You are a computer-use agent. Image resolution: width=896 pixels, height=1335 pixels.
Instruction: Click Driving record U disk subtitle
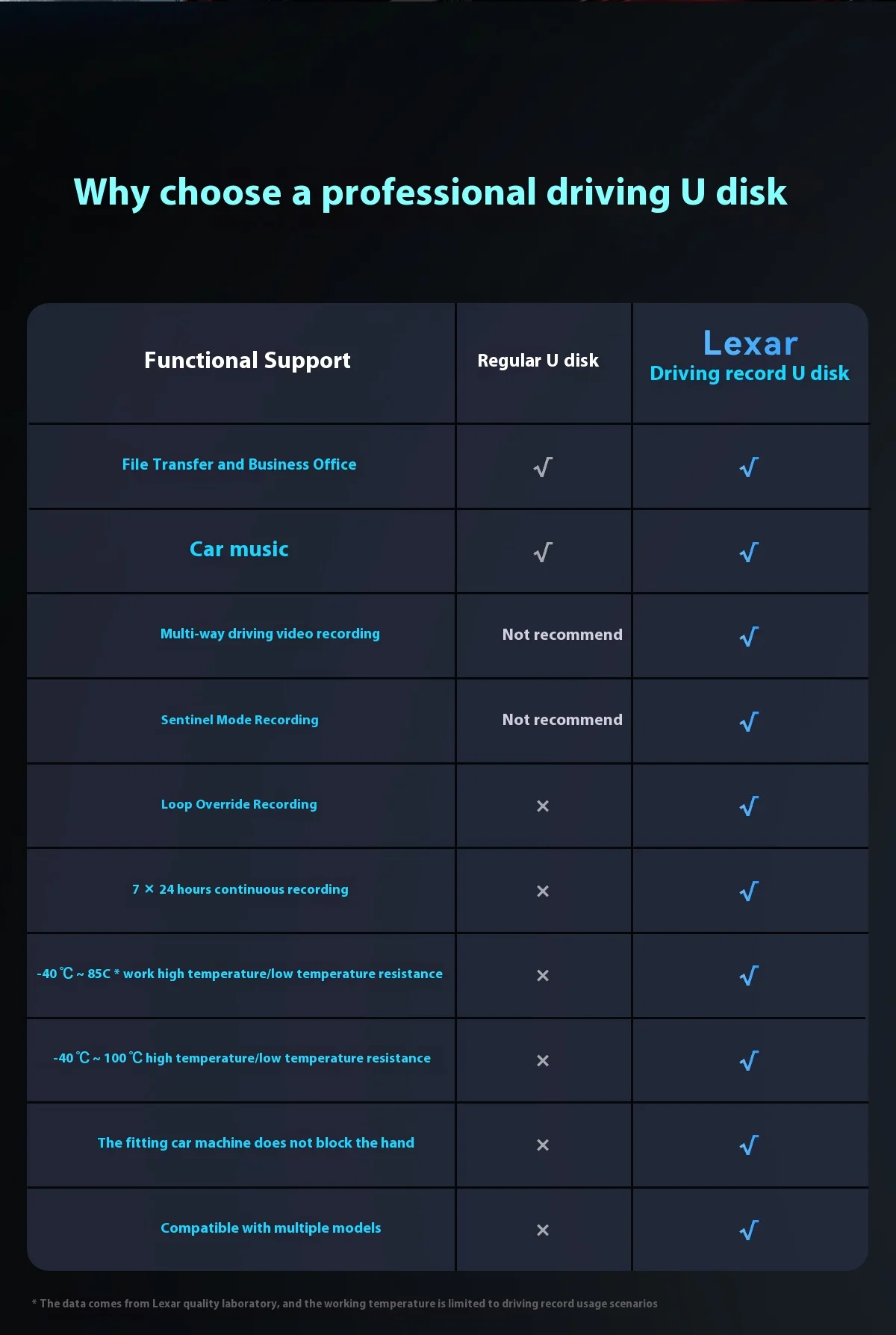[x=750, y=373]
